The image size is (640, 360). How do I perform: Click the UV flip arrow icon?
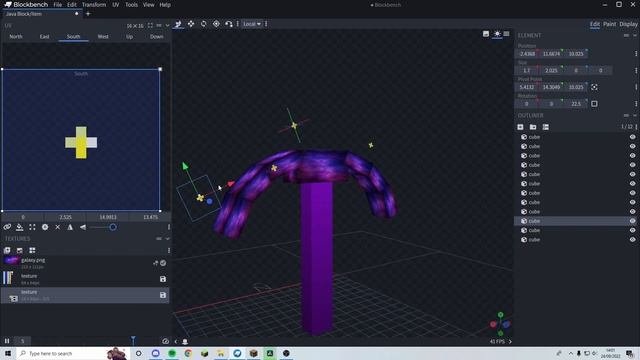tap(83, 227)
